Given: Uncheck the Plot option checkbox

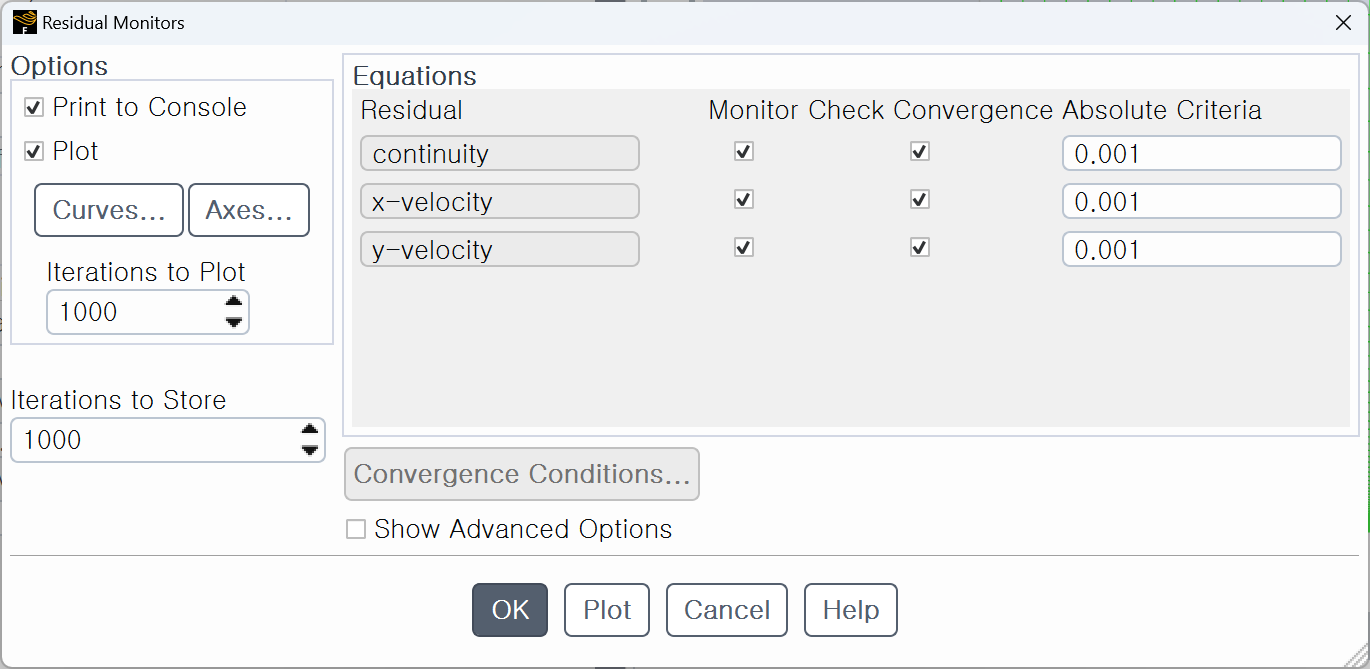Looking at the screenshot, I should coord(34,152).
